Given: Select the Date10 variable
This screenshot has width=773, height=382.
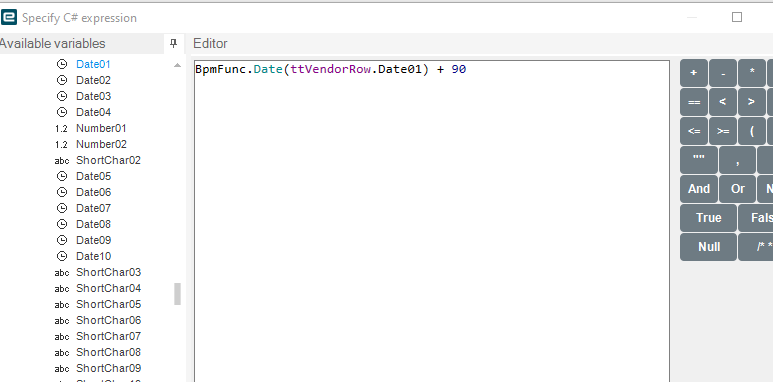Looking at the screenshot, I should click(93, 256).
